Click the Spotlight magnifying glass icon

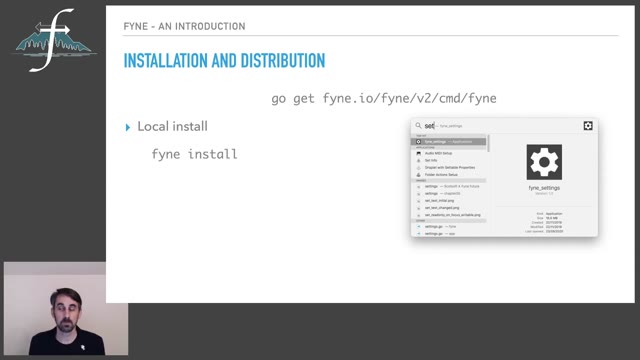418,126
